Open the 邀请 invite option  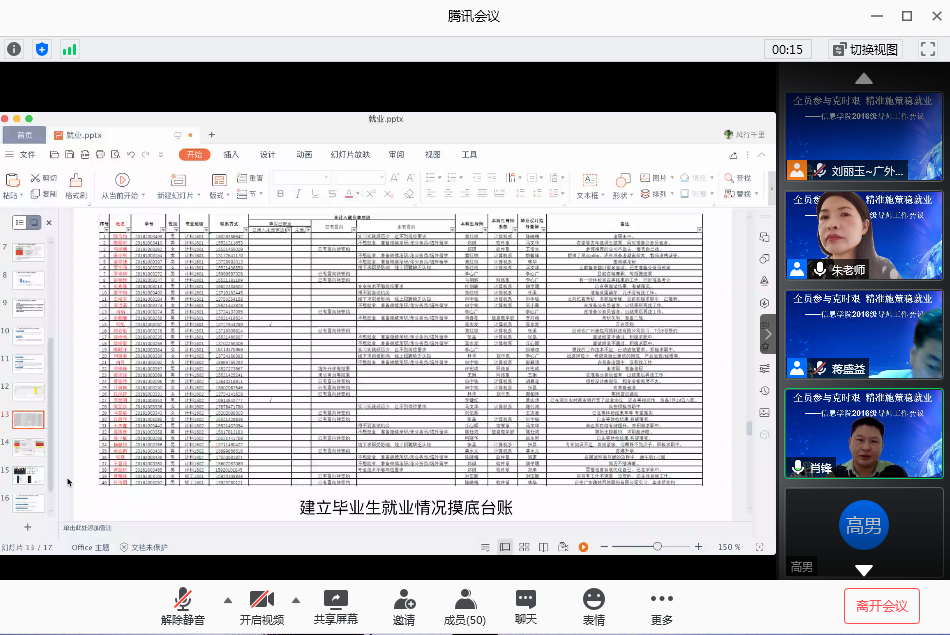404,607
